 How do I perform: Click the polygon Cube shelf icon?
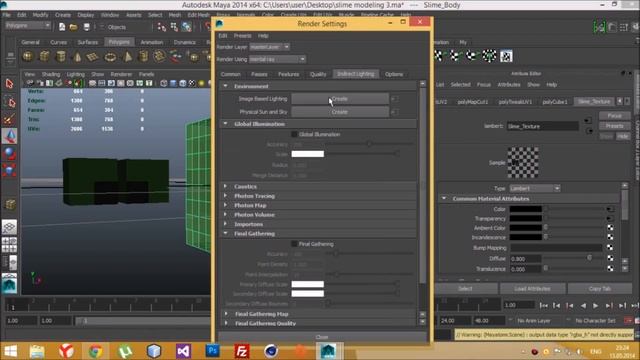(x=44, y=56)
